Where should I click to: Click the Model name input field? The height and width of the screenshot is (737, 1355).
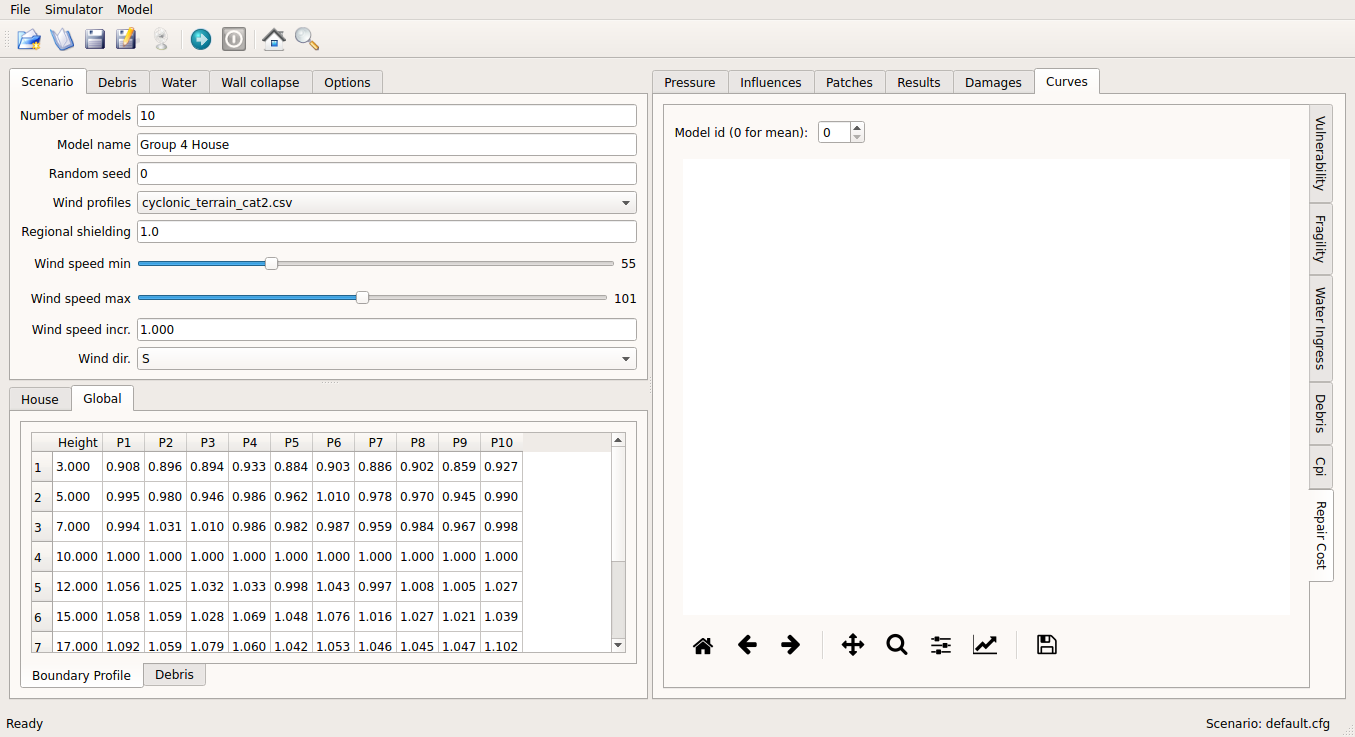point(387,144)
